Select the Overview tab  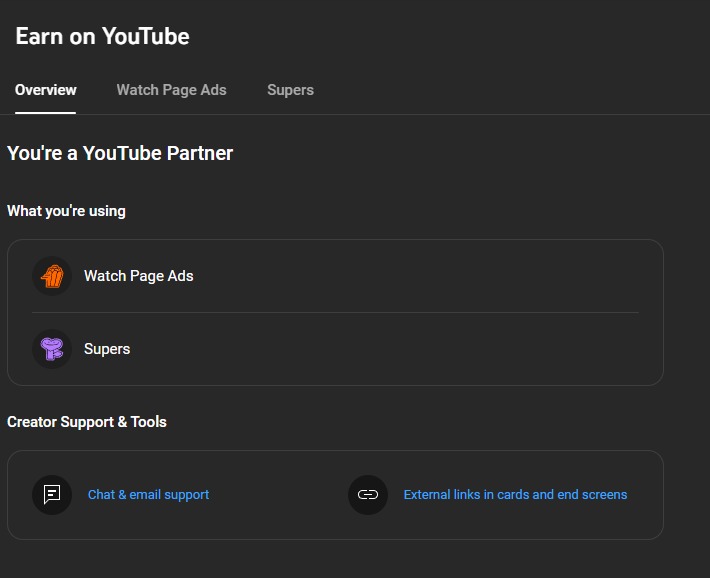pyautogui.click(x=45, y=90)
